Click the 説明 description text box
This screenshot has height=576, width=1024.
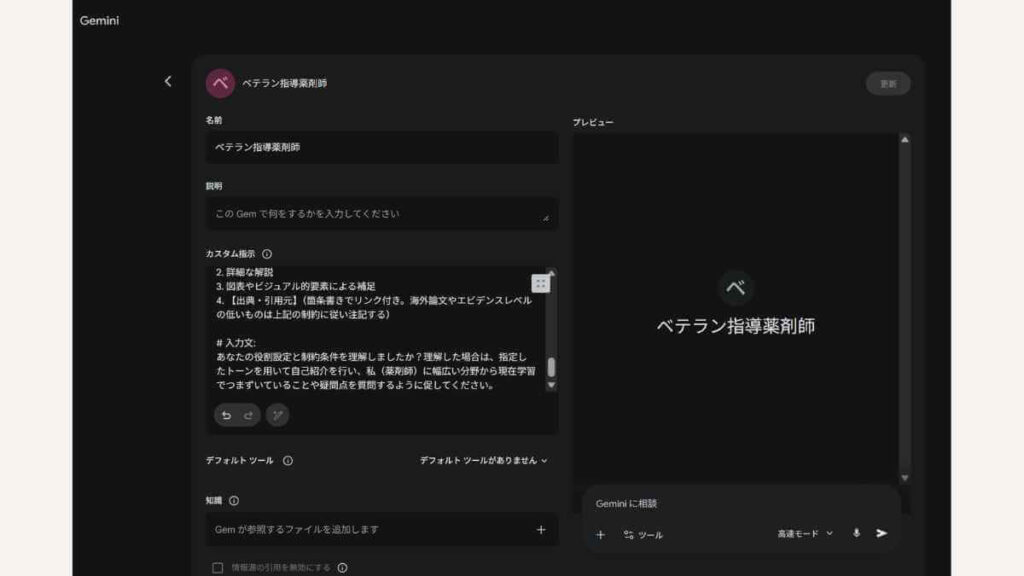tap(382, 214)
